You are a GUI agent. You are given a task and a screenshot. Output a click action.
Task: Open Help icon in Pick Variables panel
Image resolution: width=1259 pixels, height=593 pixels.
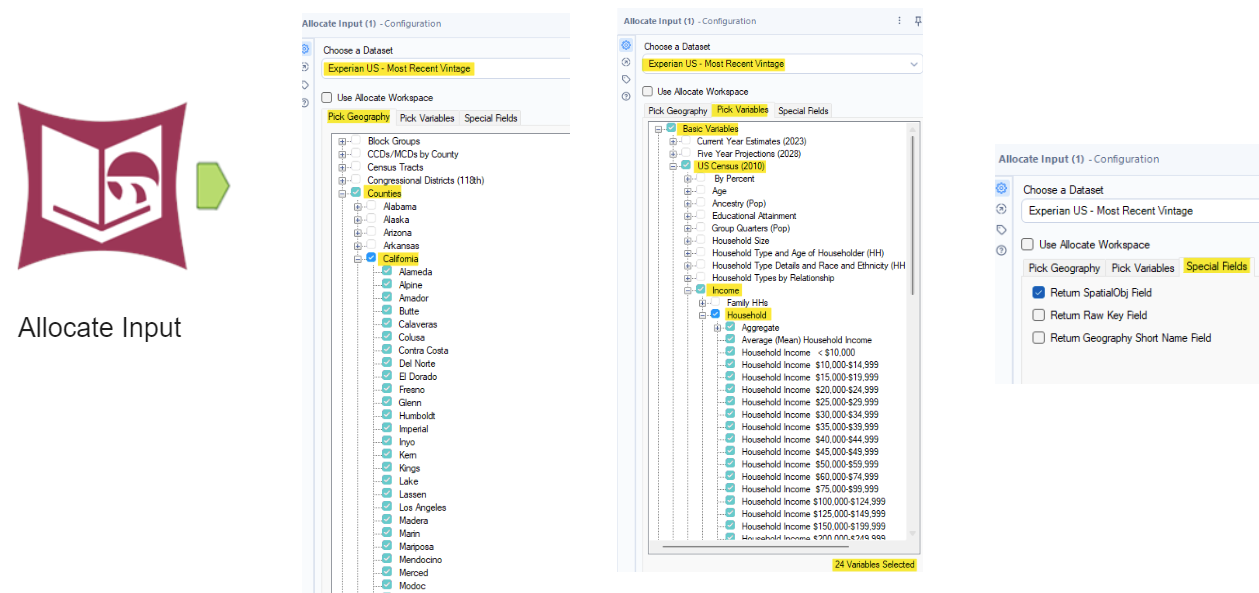coord(626,96)
